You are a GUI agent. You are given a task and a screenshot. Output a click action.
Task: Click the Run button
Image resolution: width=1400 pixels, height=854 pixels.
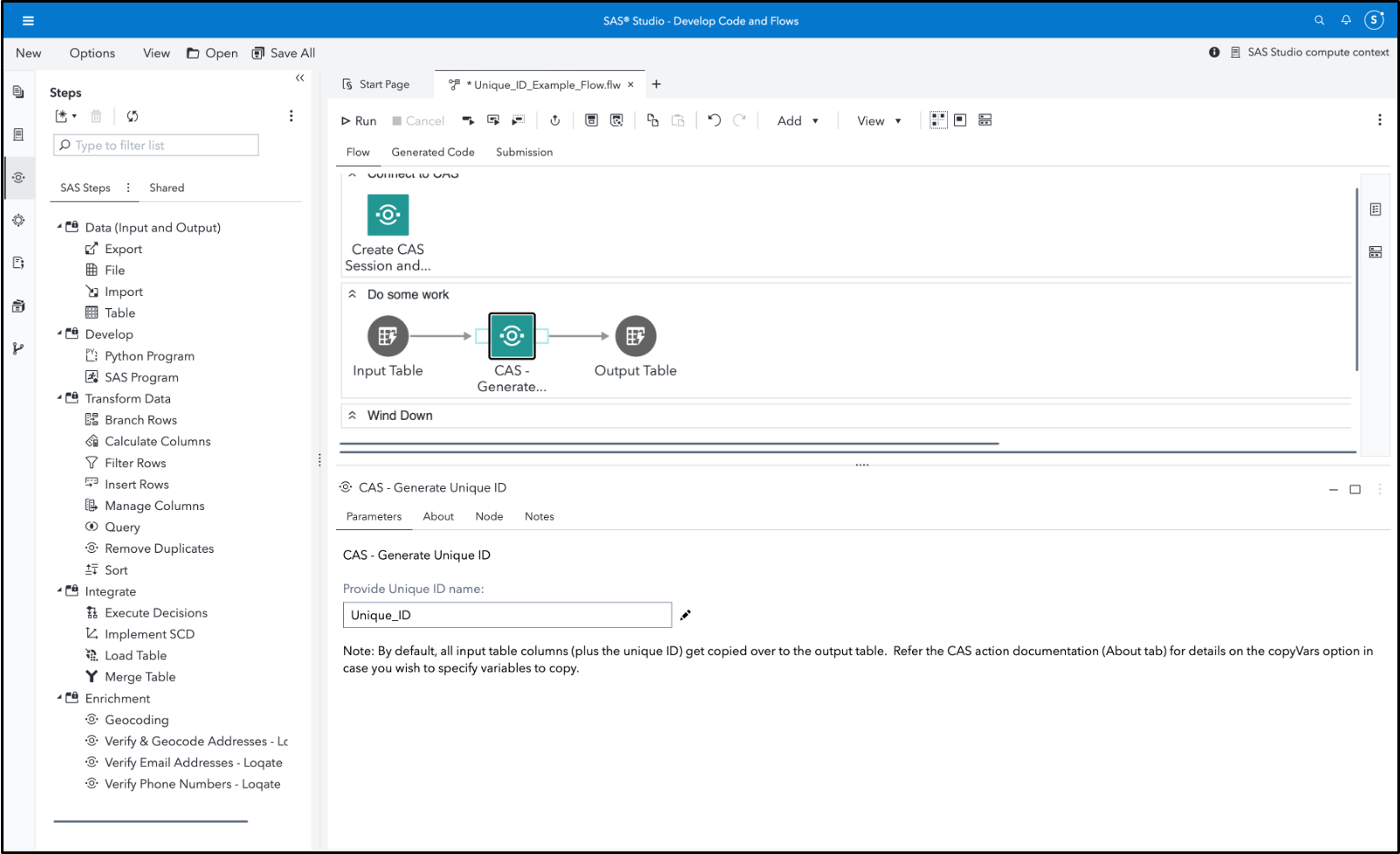point(359,121)
